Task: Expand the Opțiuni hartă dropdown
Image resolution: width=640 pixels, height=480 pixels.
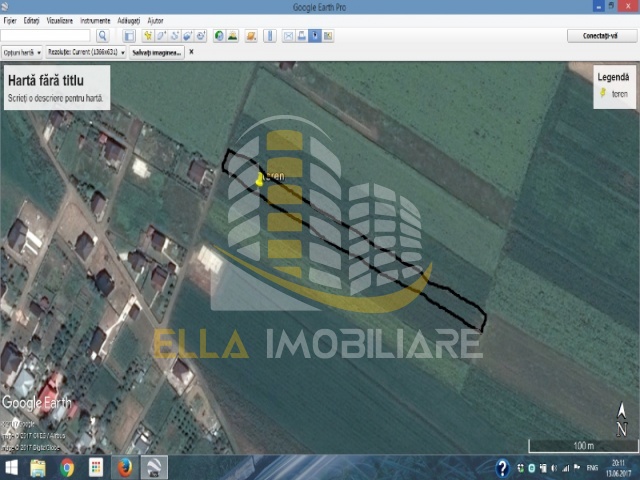Action: [x=22, y=52]
